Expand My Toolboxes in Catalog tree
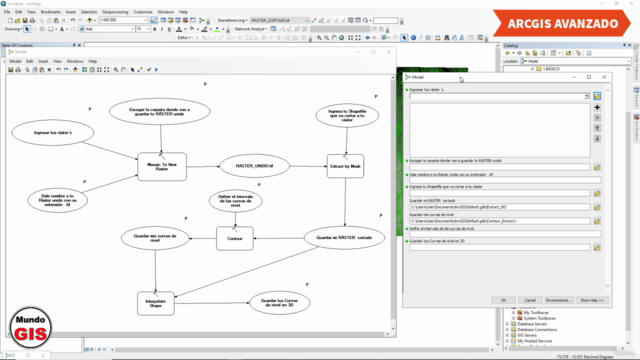 coord(513,313)
